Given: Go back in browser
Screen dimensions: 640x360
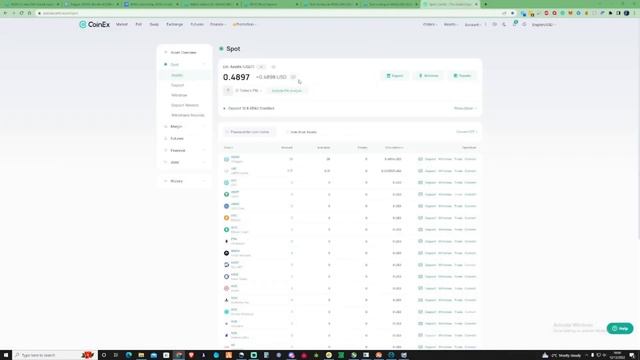Looking at the screenshot, I should [5, 13].
